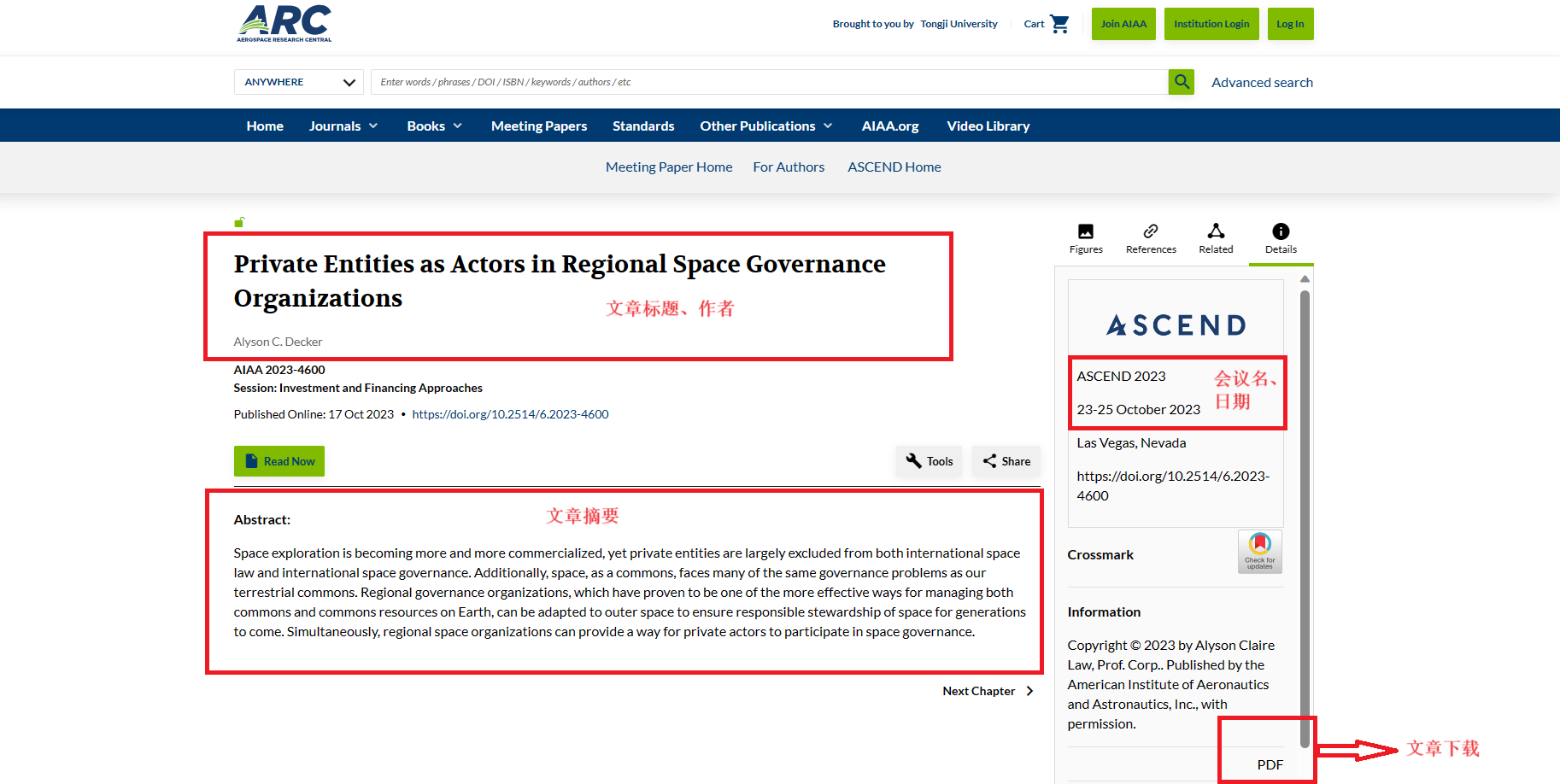The image size is (1560, 784).
Task: Click the Share button
Action: pyautogui.click(x=1006, y=461)
